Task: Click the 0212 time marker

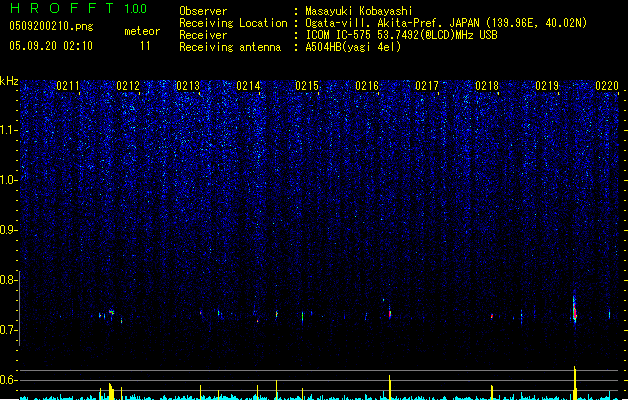Action: [128, 86]
